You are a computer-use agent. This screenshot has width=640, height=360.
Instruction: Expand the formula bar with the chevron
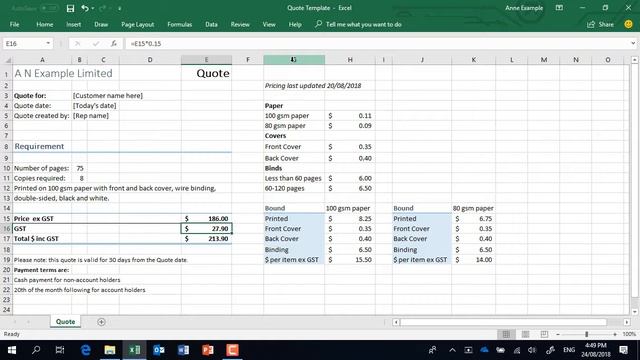tap(633, 43)
